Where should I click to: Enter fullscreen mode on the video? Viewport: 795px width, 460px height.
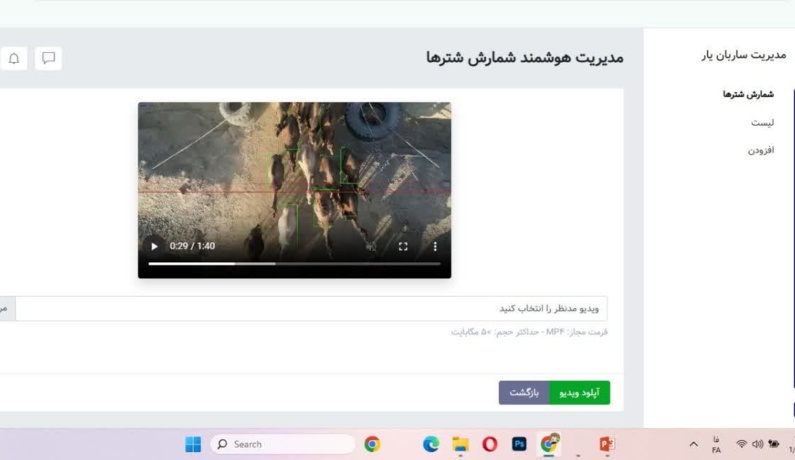pos(403,246)
